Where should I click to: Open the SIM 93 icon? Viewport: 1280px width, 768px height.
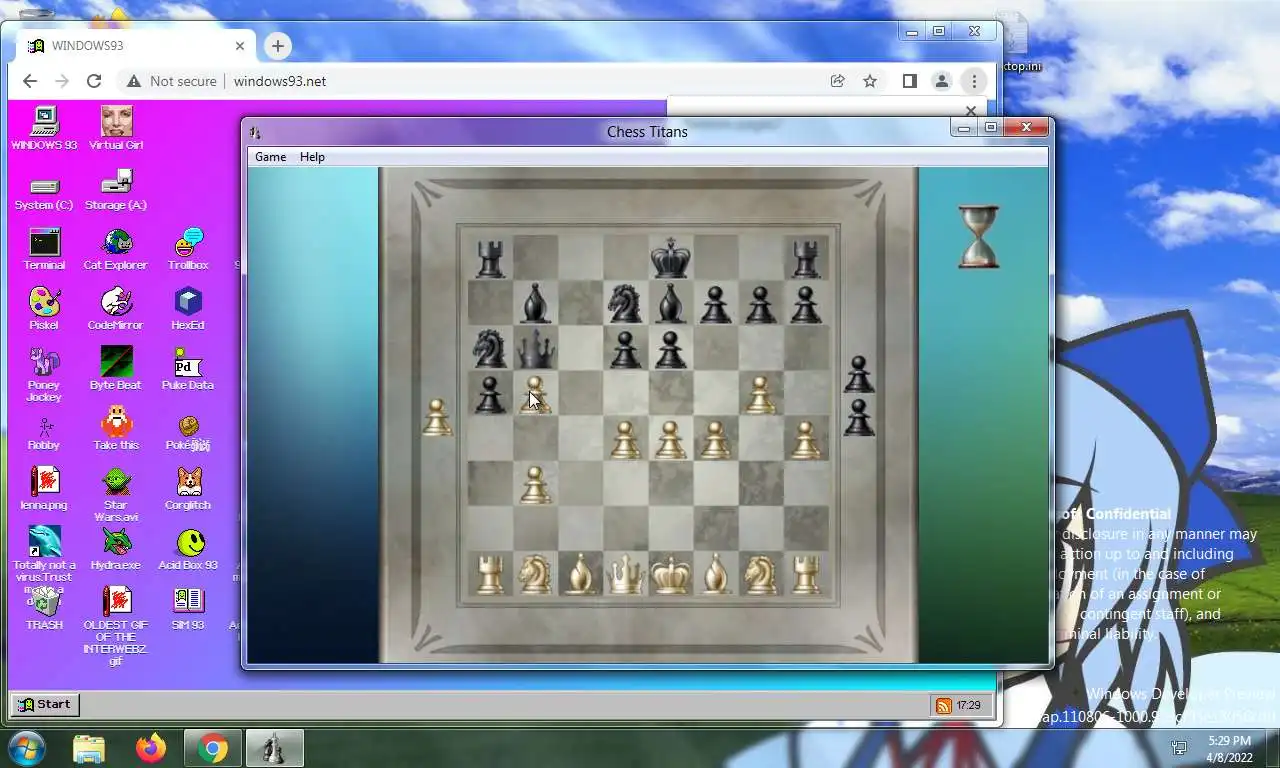(188, 609)
